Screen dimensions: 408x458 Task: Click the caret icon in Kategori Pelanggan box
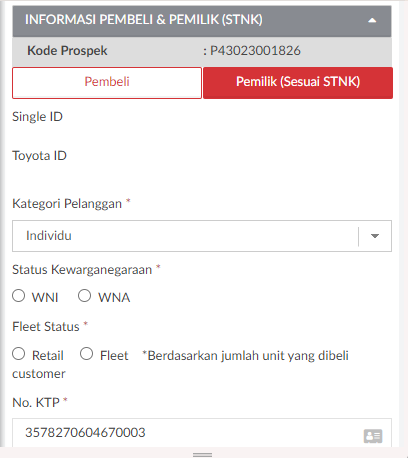click(x=375, y=236)
